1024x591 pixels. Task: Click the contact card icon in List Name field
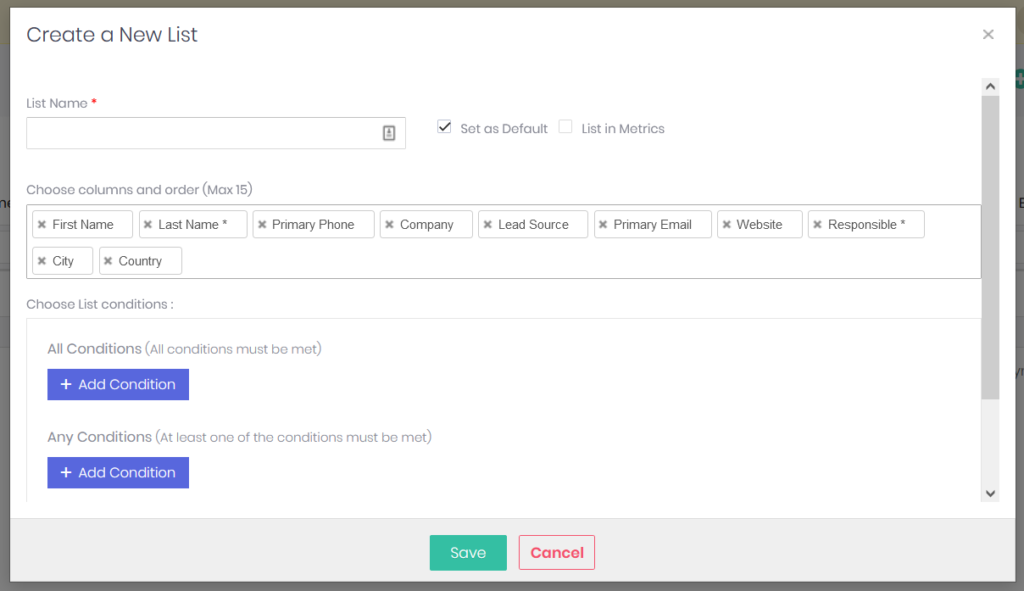coord(389,133)
